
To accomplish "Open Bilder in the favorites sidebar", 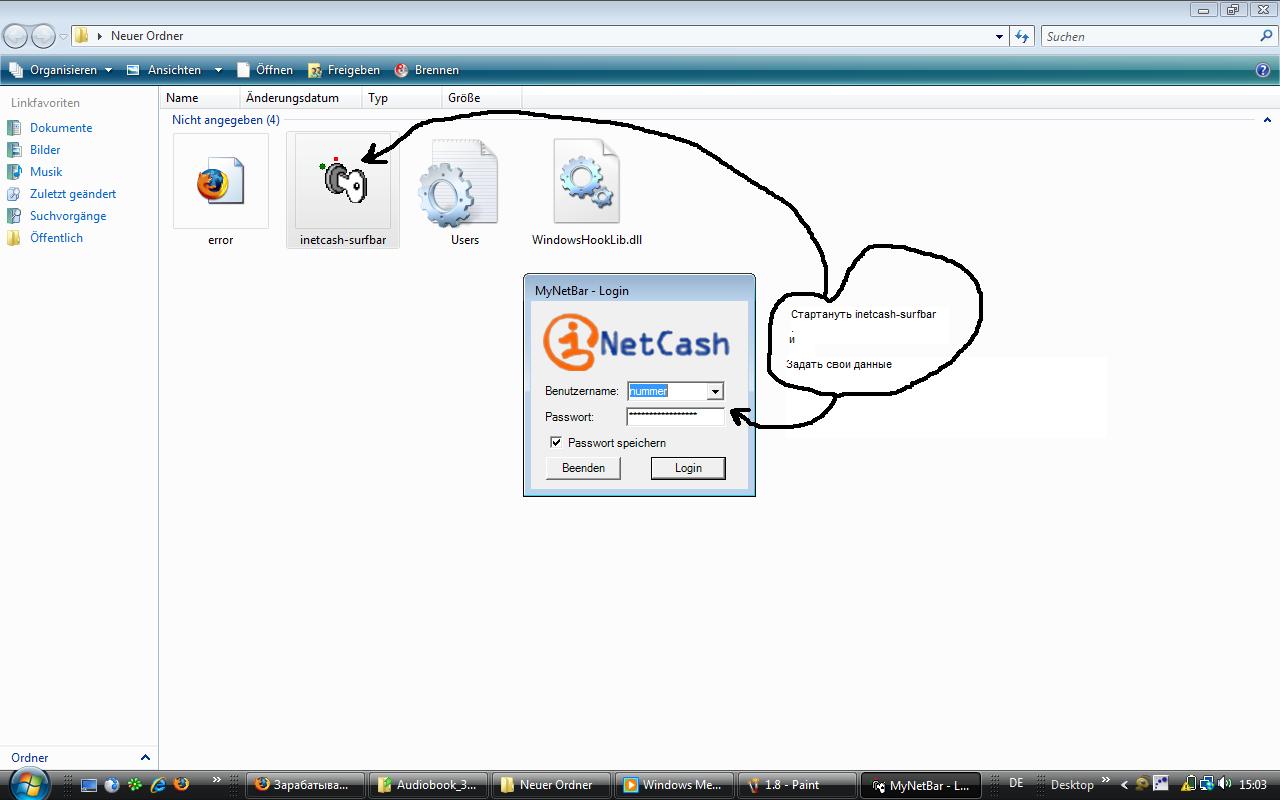I will coord(45,150).
